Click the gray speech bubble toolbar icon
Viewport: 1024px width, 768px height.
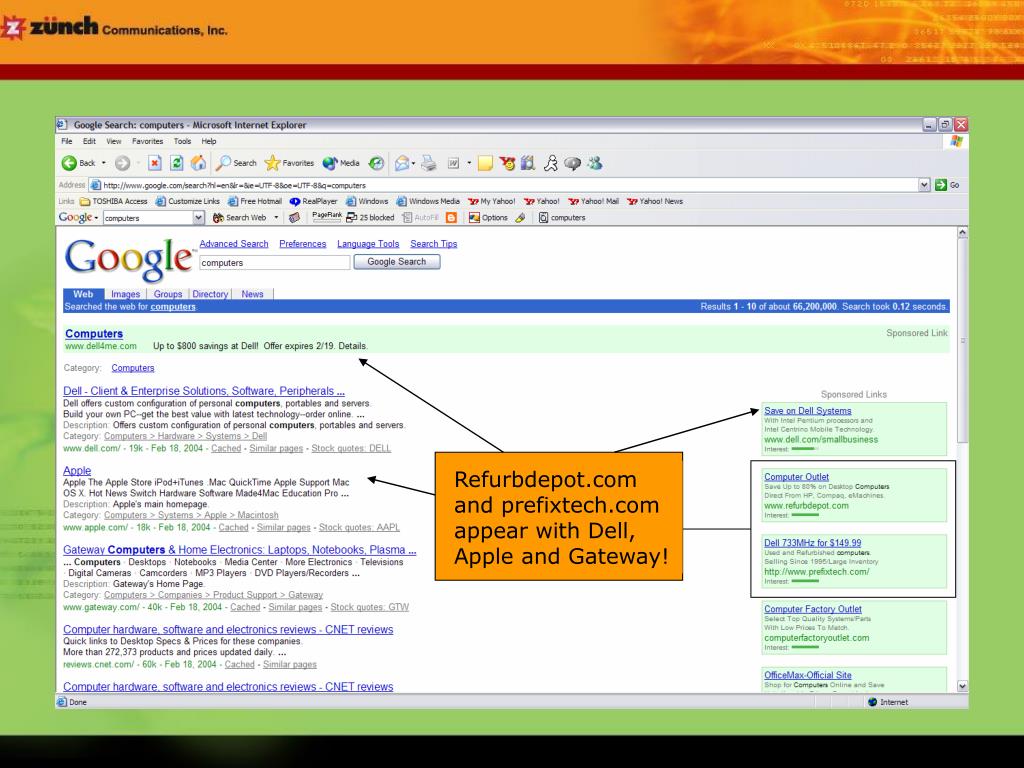[x=573, y=163]
